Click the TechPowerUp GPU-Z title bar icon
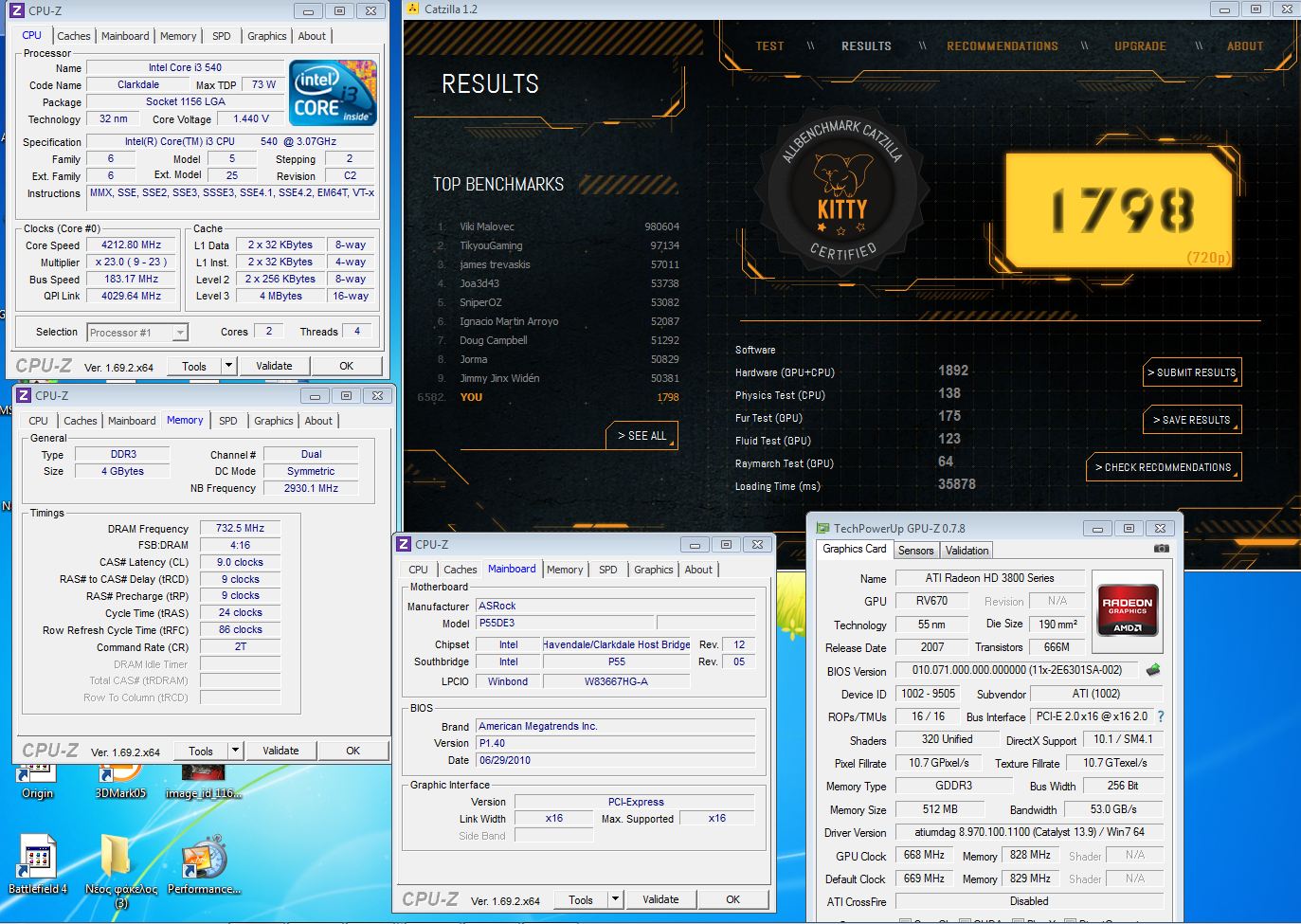 (x=822, y=528)
